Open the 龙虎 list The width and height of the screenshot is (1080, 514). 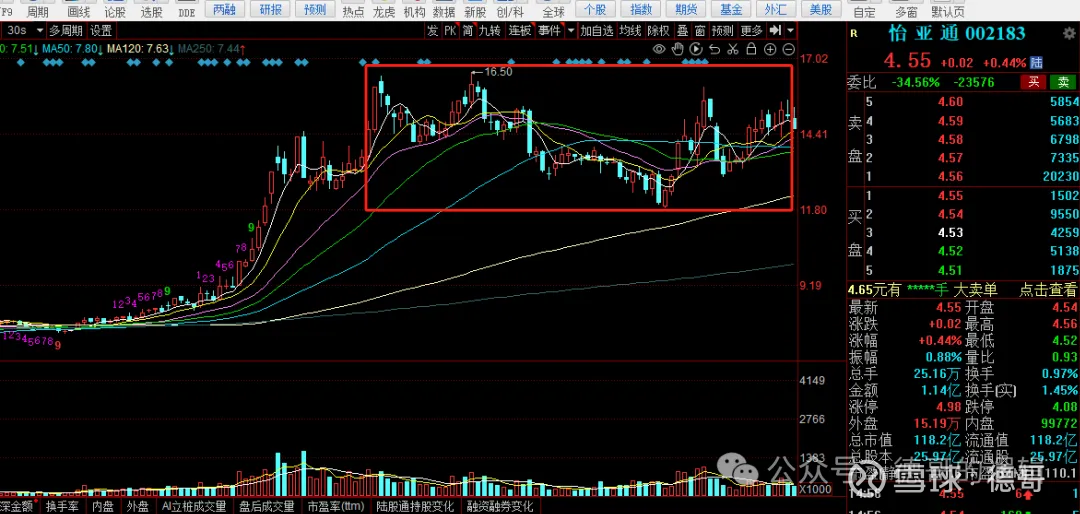384,11
